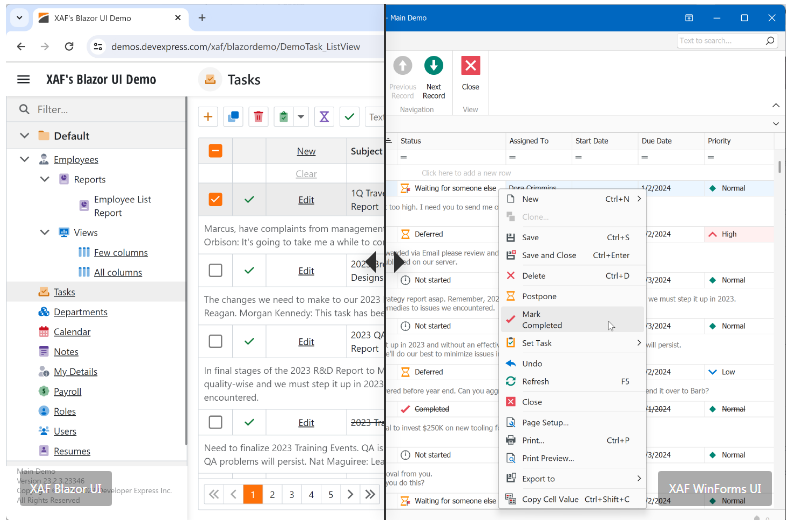Choose Mark Completed in the context menu
The width and height of the screenshot is (792, 525).
573,319
